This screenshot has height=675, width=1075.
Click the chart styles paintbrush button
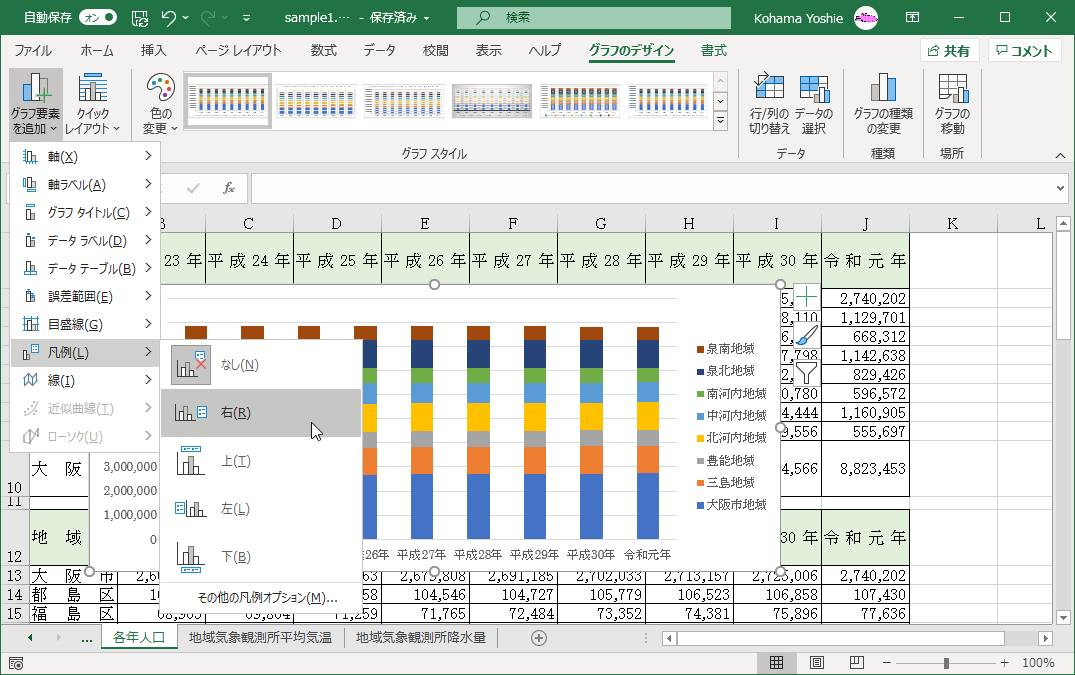pos(806,335)
